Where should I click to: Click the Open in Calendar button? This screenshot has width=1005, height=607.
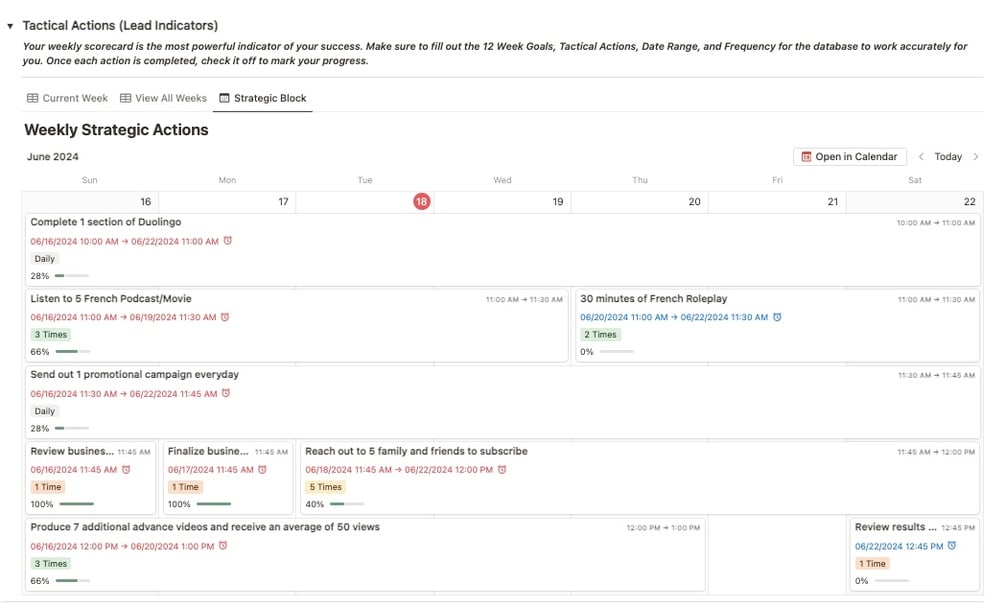point(849,157)
